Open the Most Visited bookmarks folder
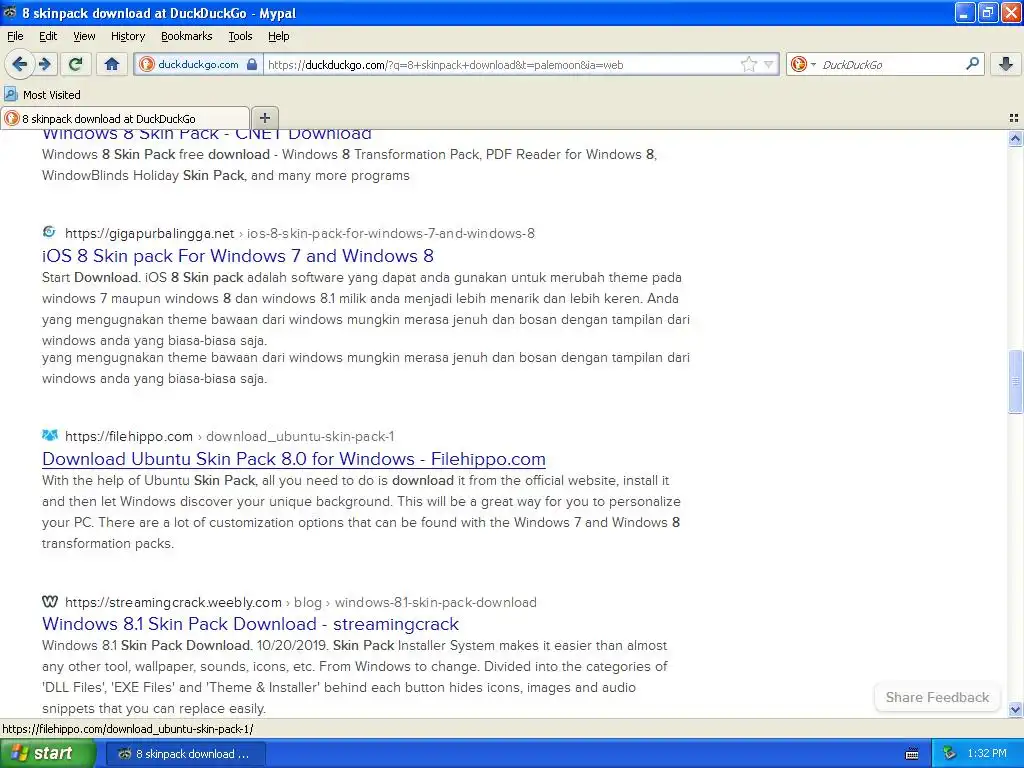 (x=43, y=95)
